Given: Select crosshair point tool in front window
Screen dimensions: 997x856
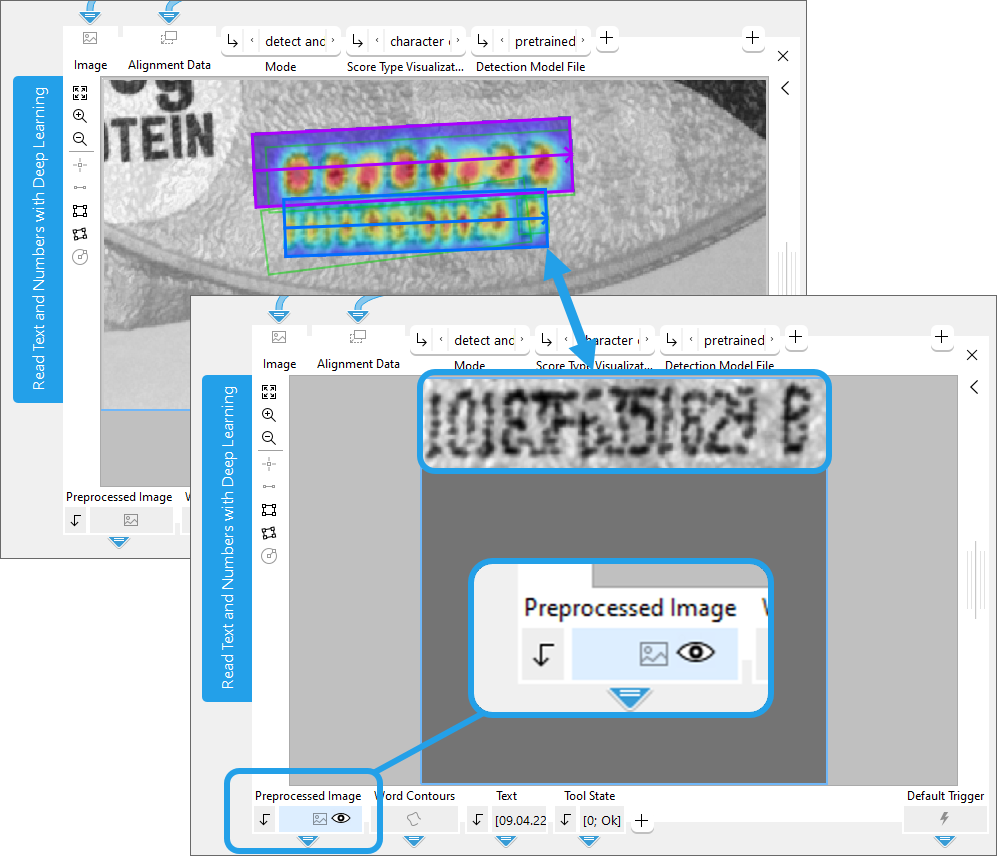Looking at the screenshot, I should click(269, 464).
